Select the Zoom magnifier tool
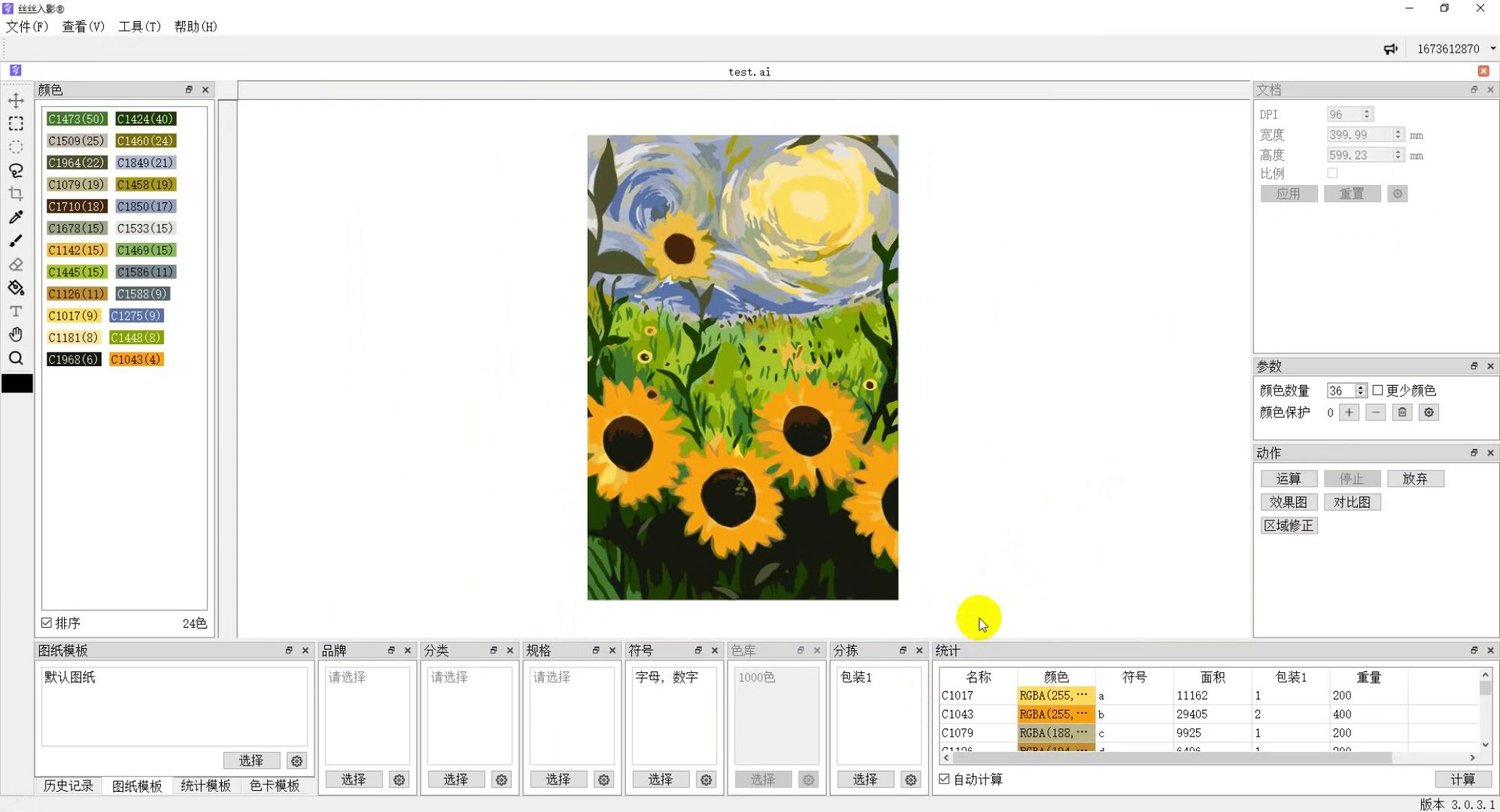The height and width of the screenshot is (812, 1500). point(16,358)
